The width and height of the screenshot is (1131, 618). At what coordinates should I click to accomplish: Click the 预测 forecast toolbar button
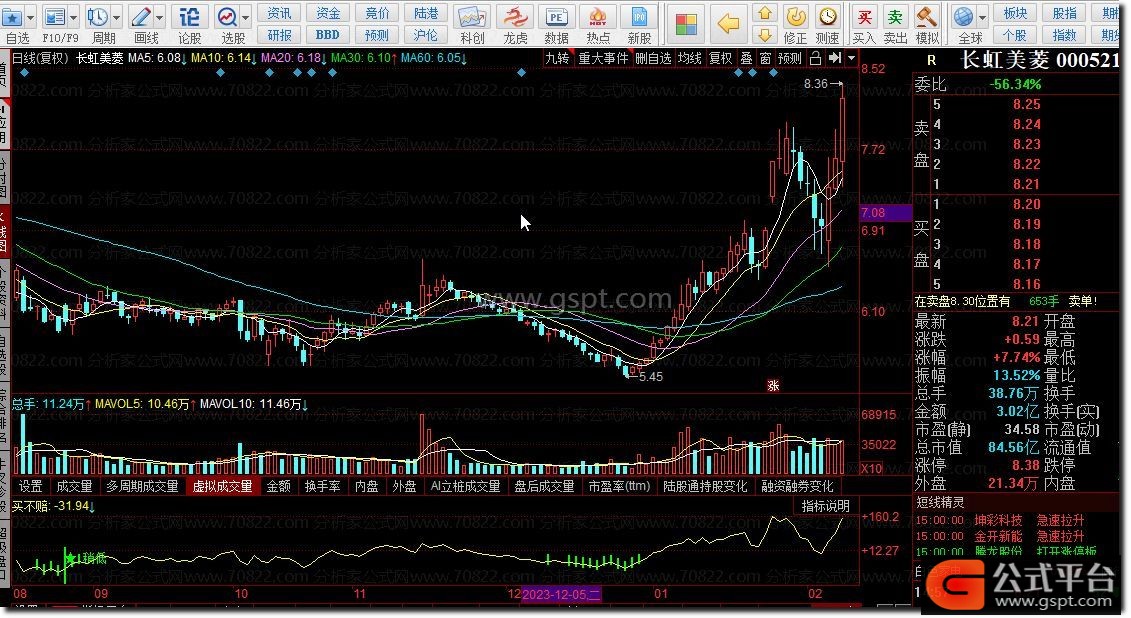tap(377, 35)
